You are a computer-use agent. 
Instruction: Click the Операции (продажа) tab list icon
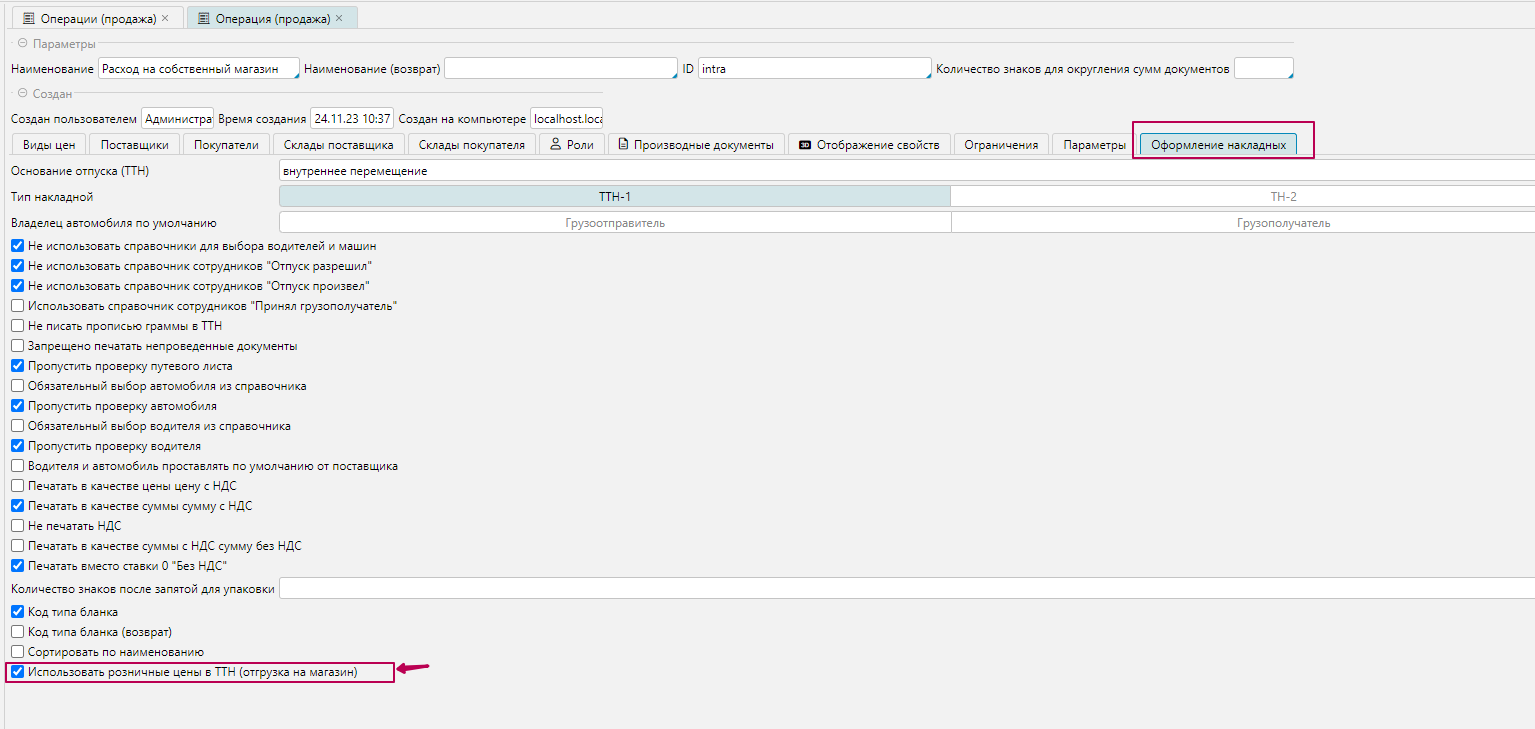[x=29, y=19]
